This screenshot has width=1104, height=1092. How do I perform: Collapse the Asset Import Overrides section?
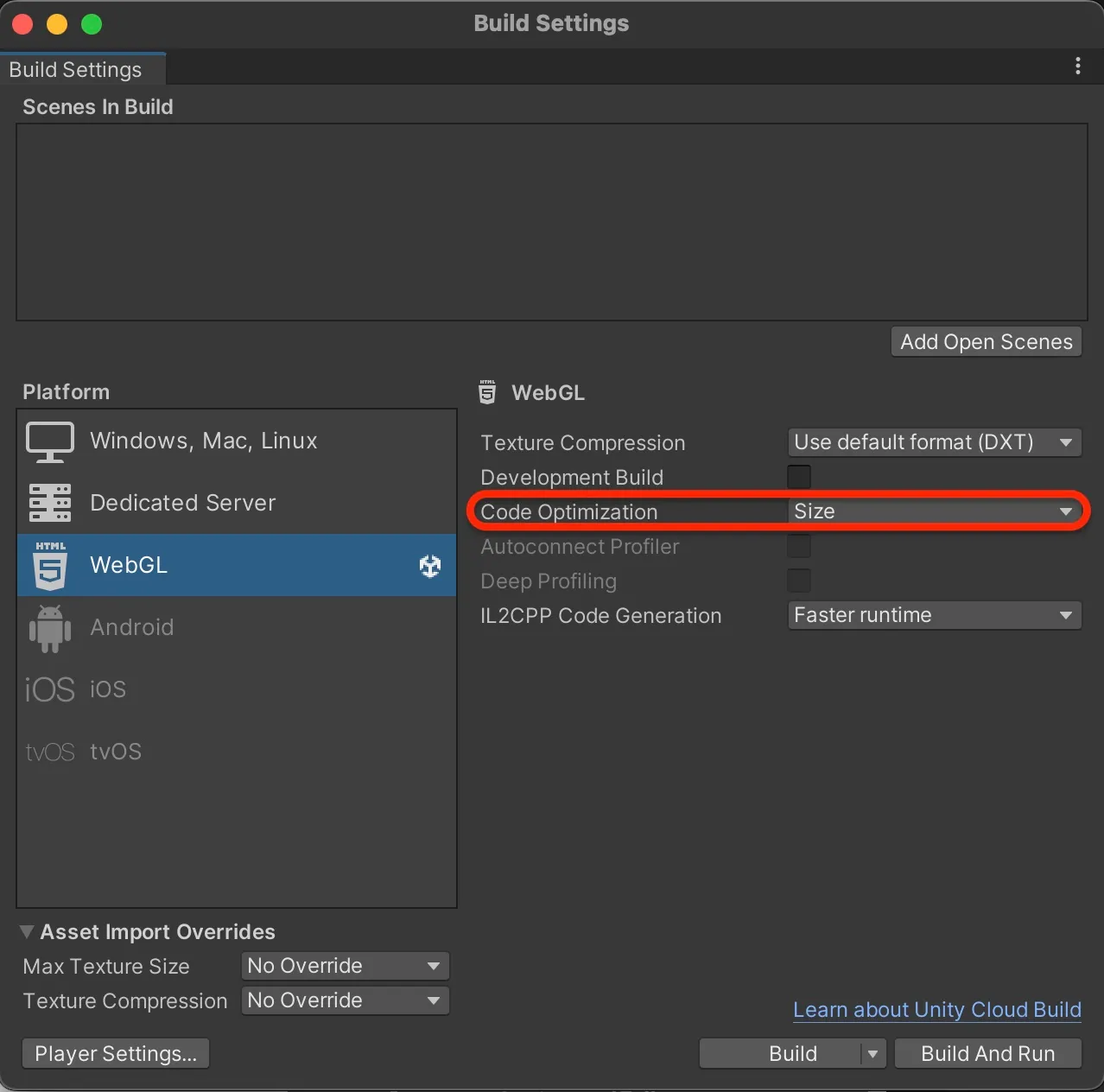click(27, 931)
